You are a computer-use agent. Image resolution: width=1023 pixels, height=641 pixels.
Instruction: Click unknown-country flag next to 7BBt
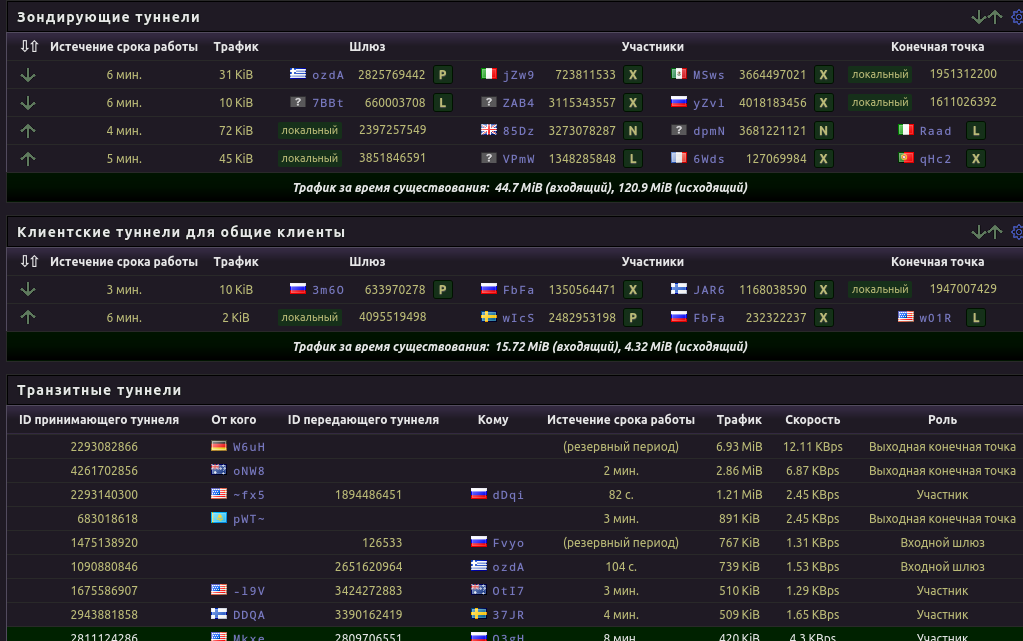(298, 102)
